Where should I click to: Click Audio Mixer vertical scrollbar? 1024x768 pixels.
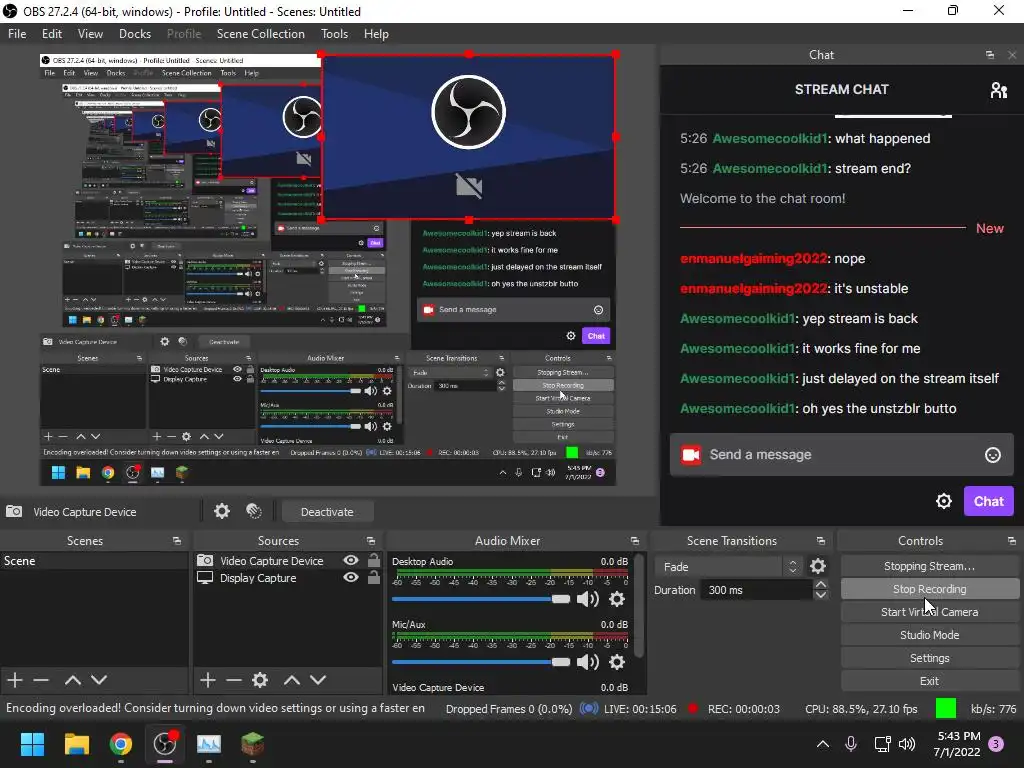click(x=639, y=605)
